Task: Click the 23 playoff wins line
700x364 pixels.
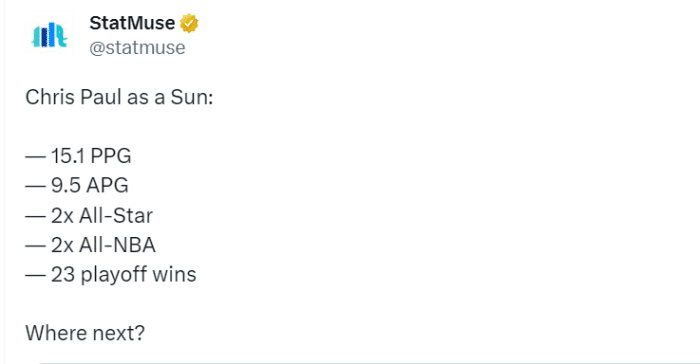Action: pos(111,275)
